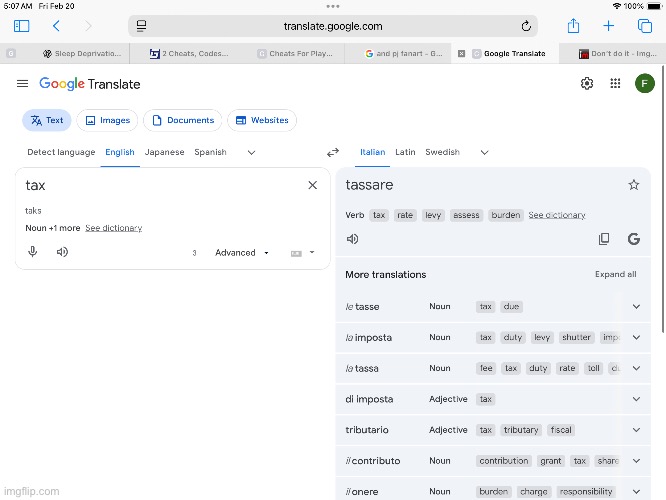This screenshot has width=666, height=500.
Task: Click the microphone voice input icon
Action: click(33, 252)
